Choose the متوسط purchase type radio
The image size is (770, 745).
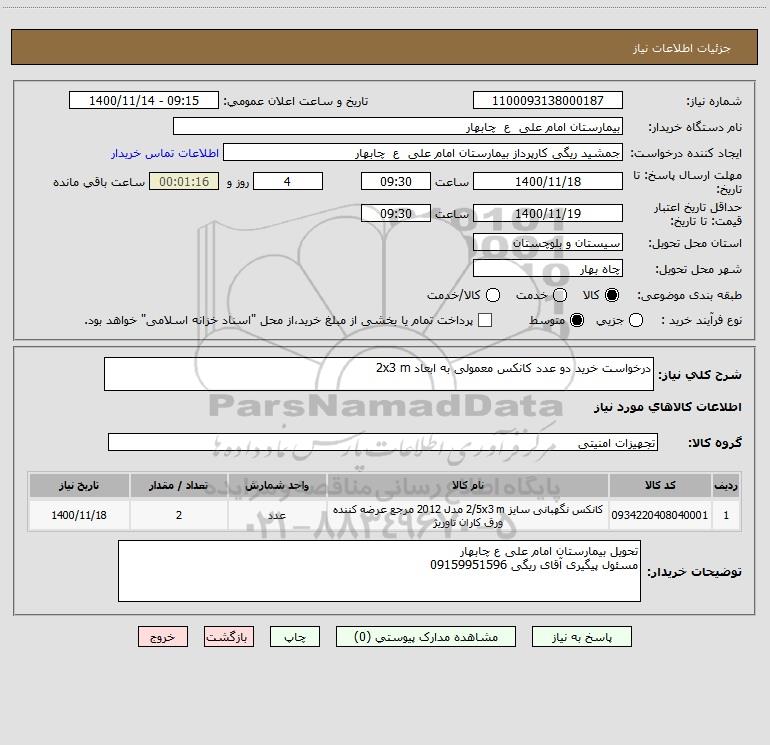click(577, 320)
